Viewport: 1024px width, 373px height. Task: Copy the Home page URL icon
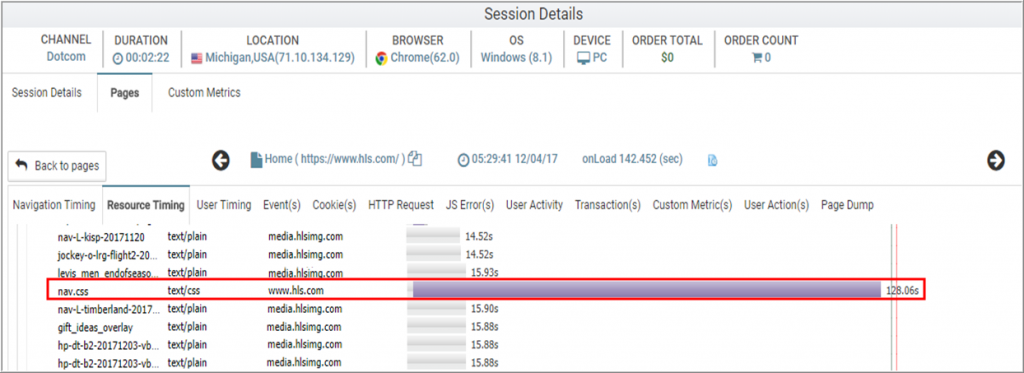click(415, 159)
